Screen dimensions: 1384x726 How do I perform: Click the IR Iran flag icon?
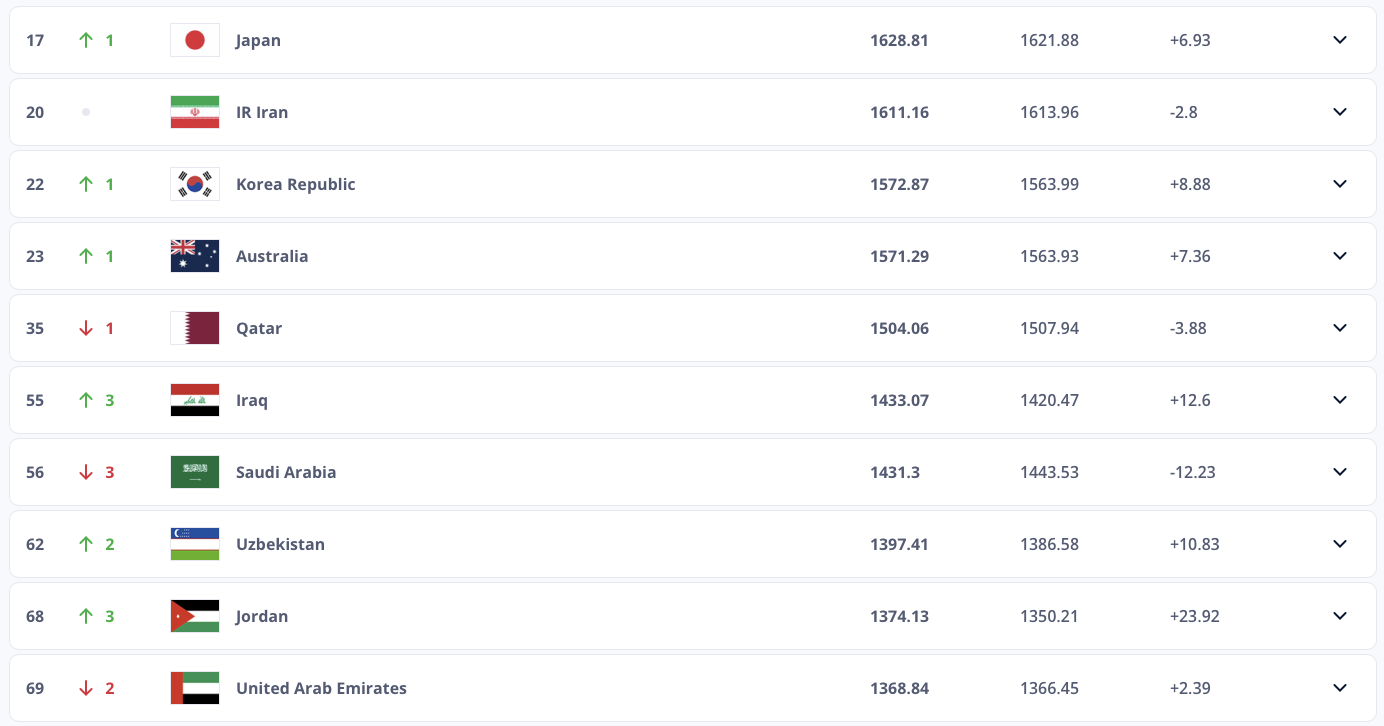pos(195,112)
